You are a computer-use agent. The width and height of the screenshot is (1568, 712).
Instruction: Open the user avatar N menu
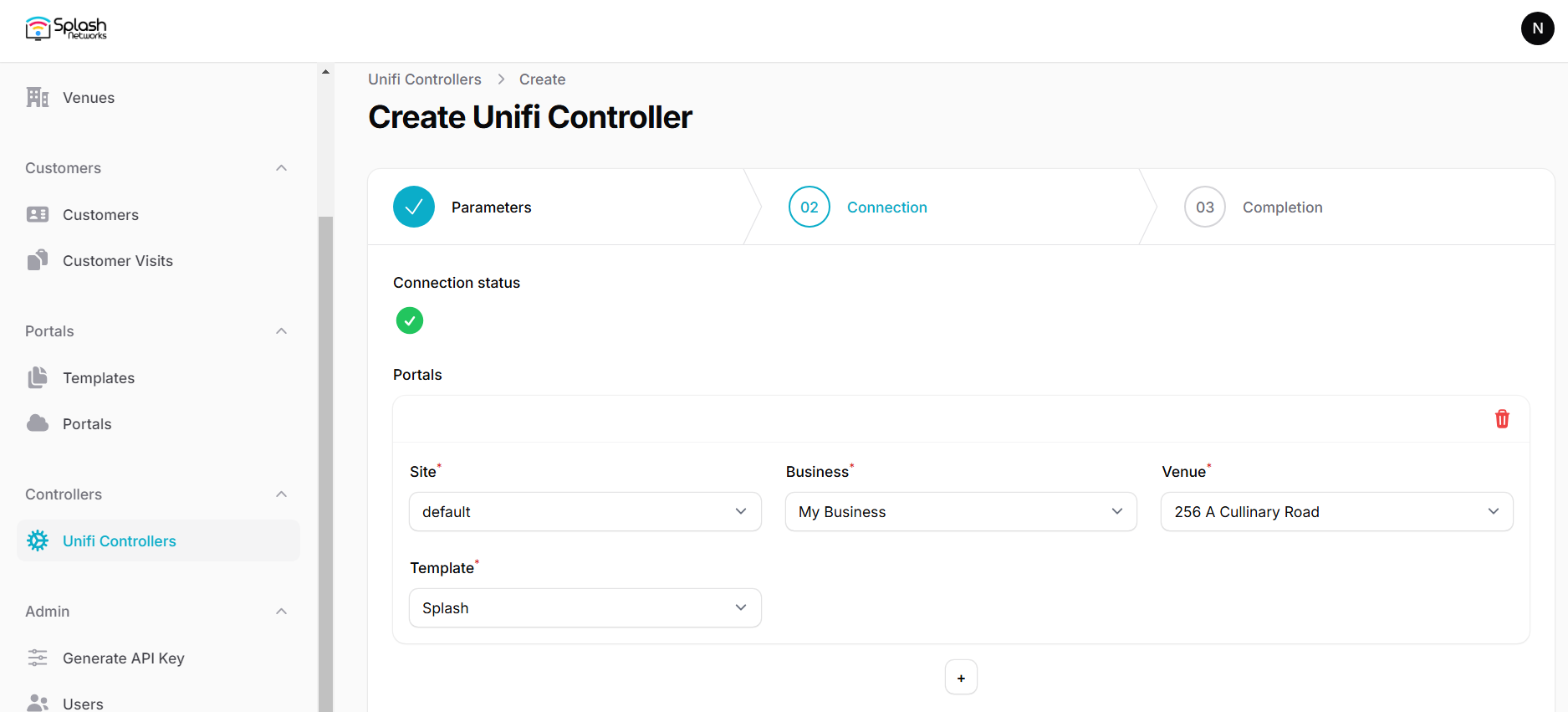tap(1537, 28)
